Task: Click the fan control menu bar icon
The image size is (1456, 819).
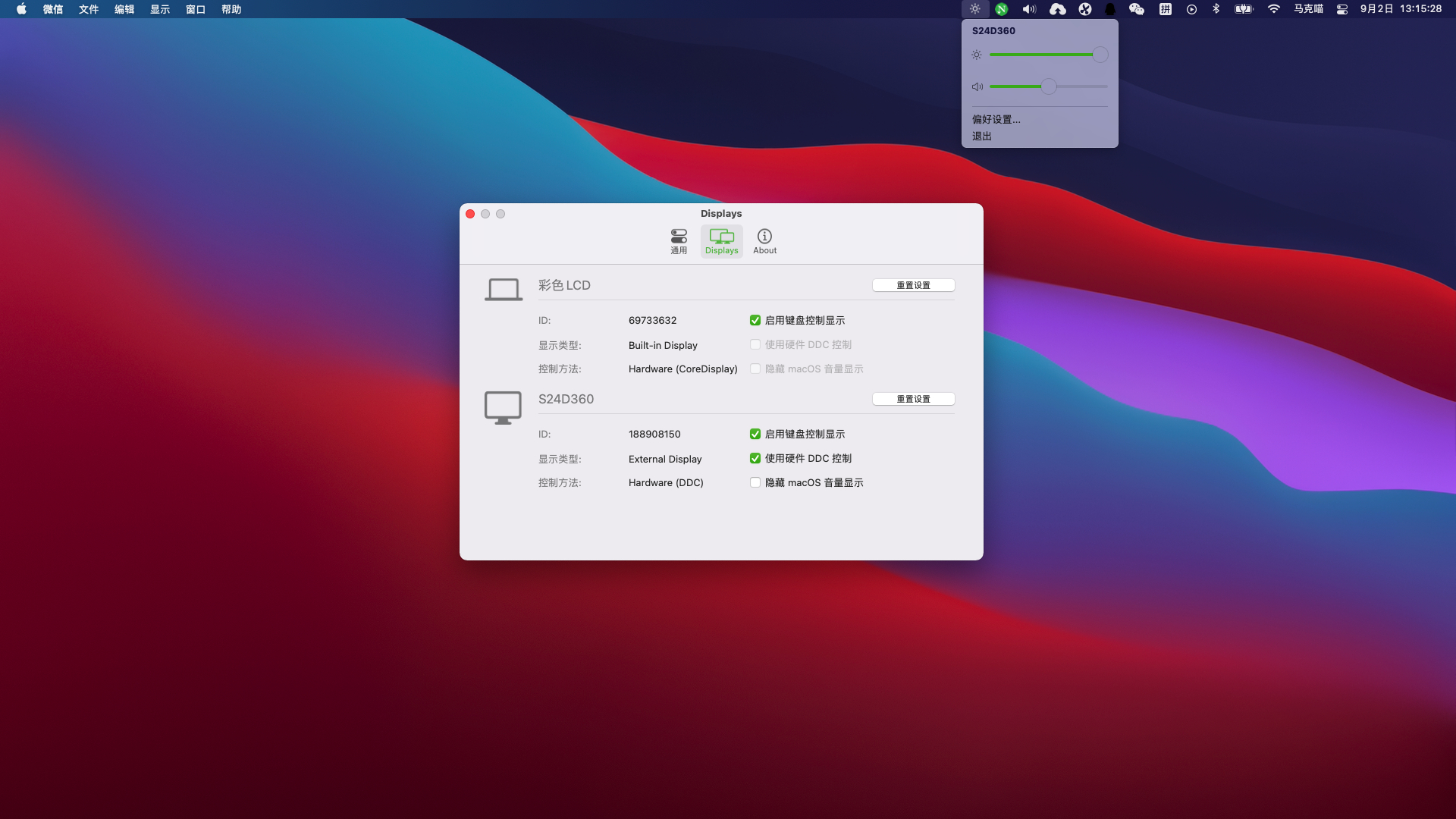Action: [1085, 9]
